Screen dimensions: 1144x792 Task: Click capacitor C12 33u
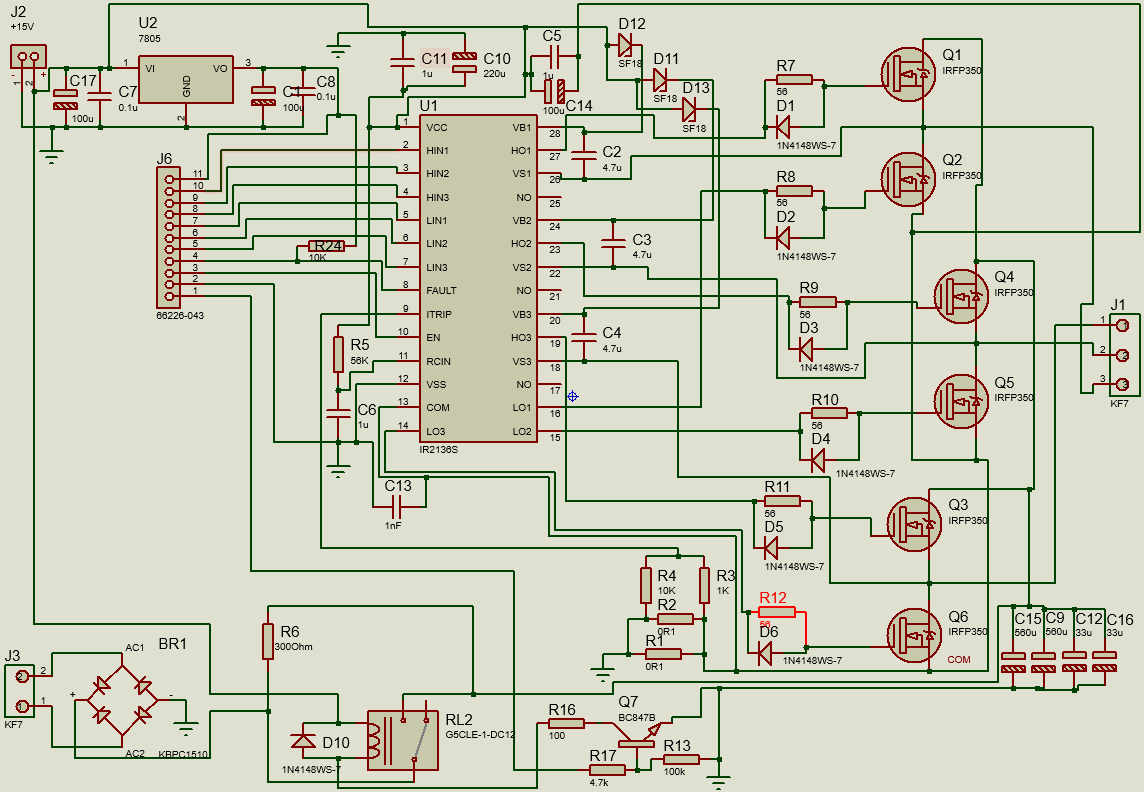click(1075, 661)
